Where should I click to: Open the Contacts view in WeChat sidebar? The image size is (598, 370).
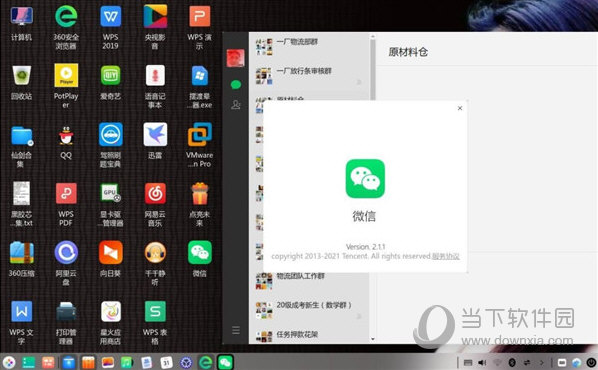coord(236,105)
